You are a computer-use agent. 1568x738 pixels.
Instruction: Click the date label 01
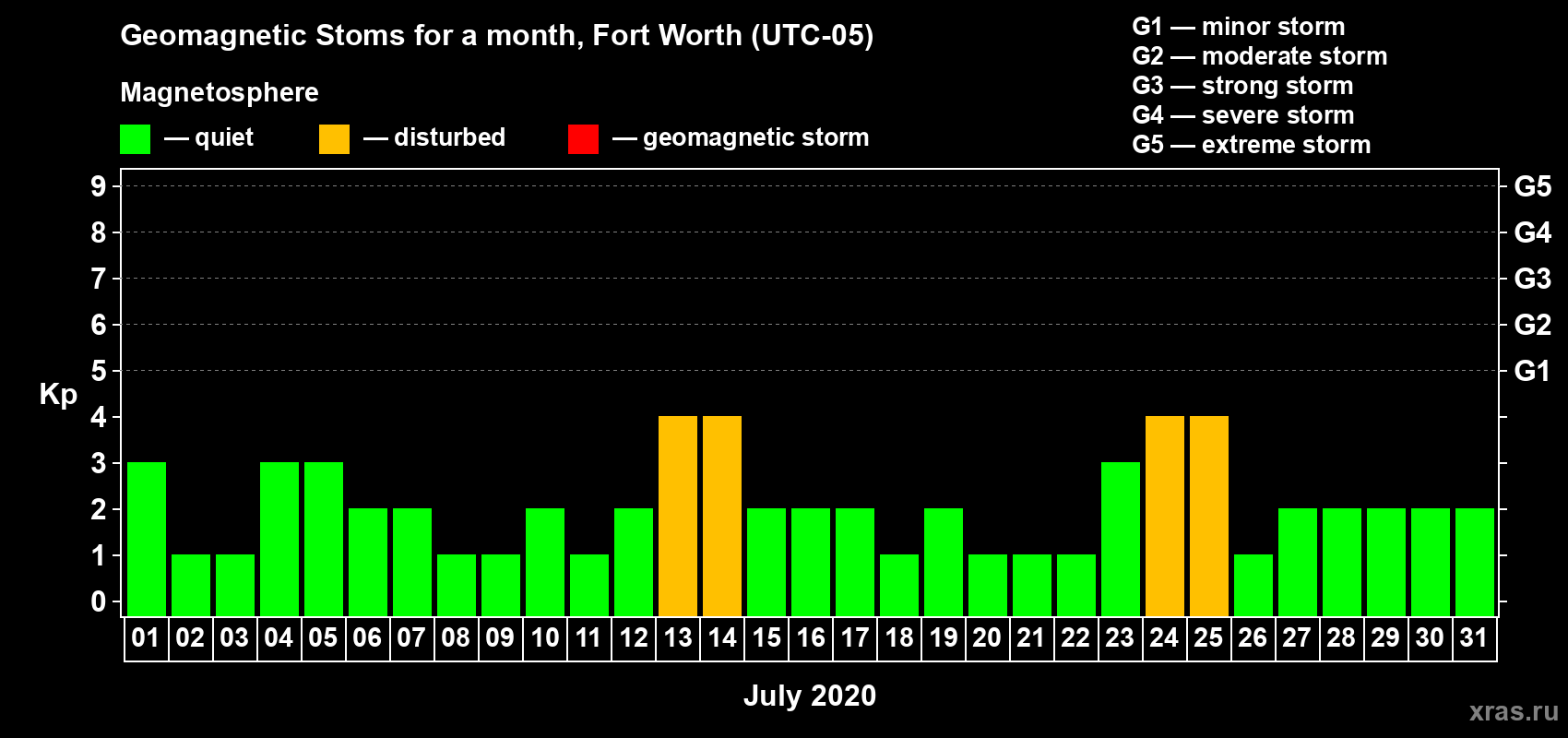click(146, 638)
